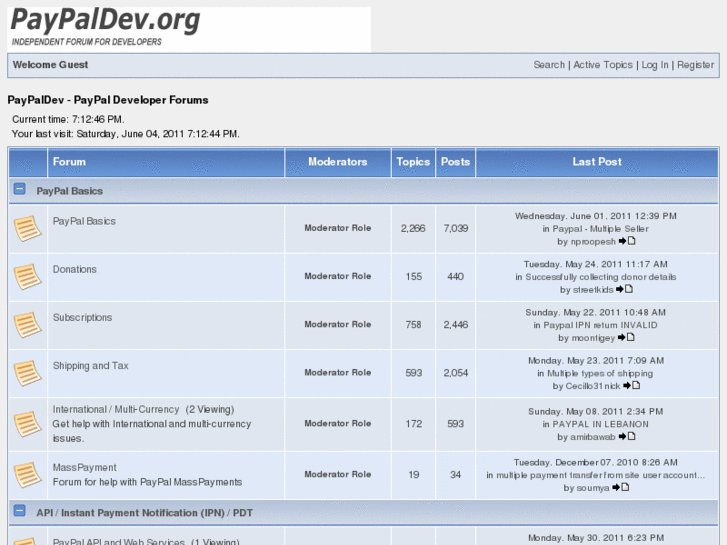This screenshot has width=727, height=545.
Task: Open API / Instant Payment Notification category link
Action: click(x=145, y=513)
